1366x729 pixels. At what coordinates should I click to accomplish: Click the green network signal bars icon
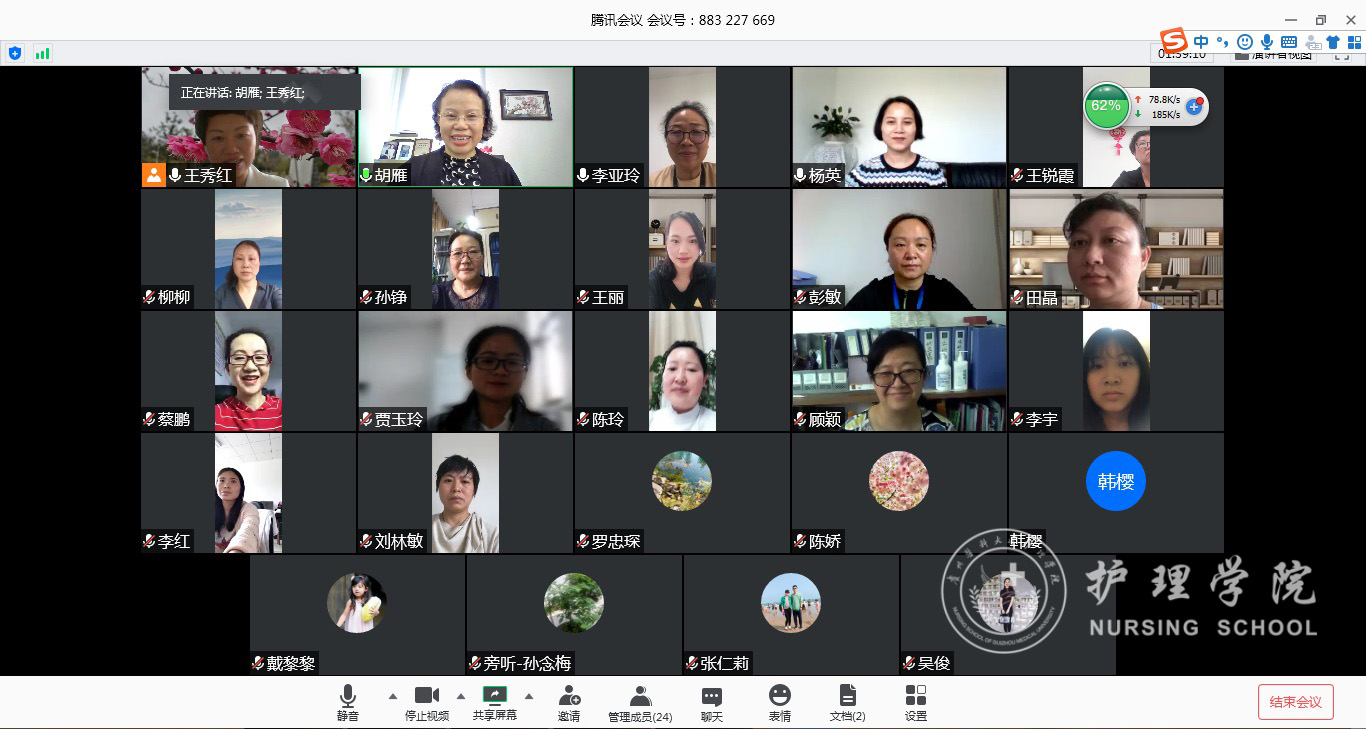pos(42,53)
